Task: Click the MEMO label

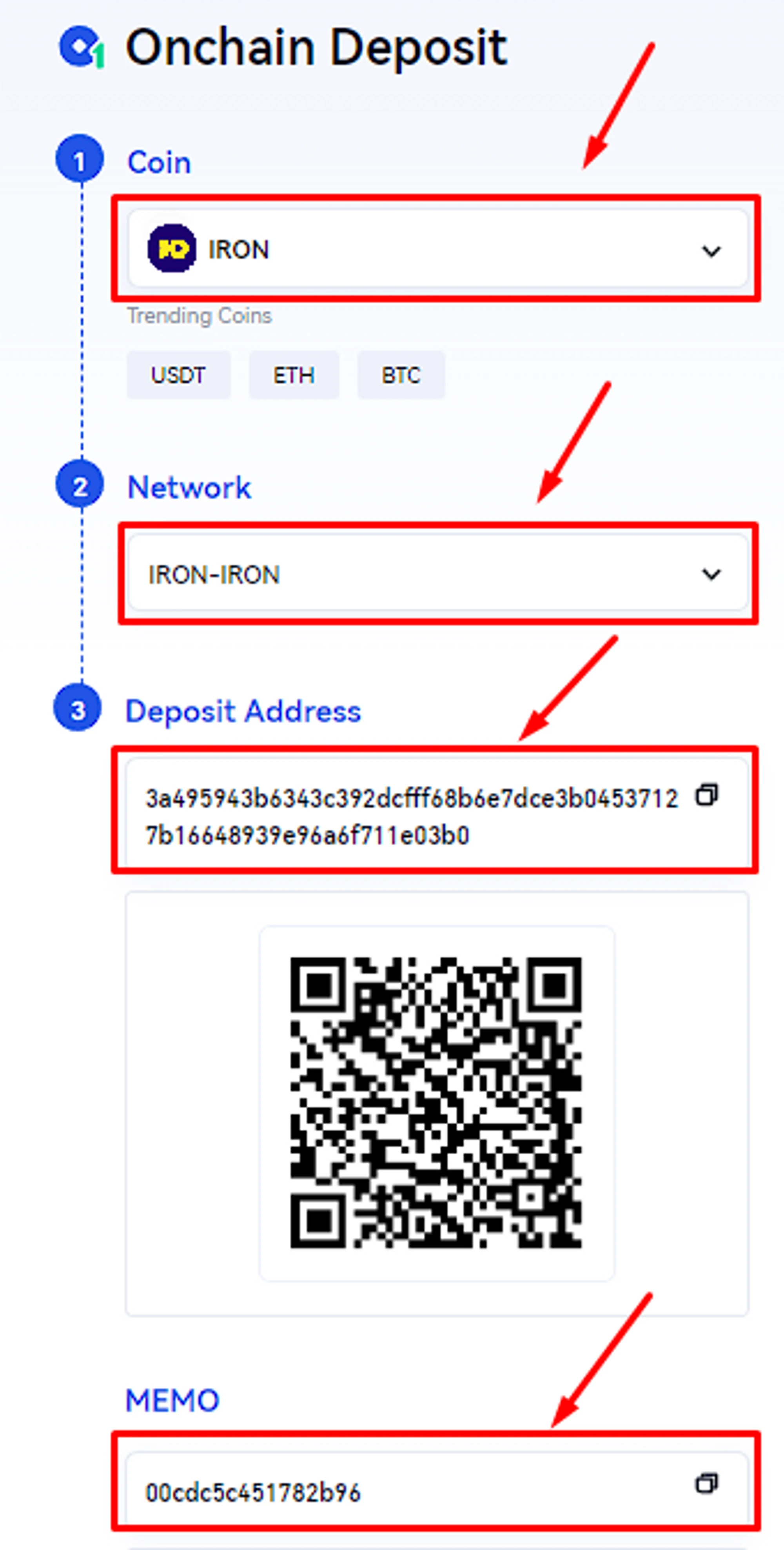Action: pyautogui.click(x=172, y=1400)
